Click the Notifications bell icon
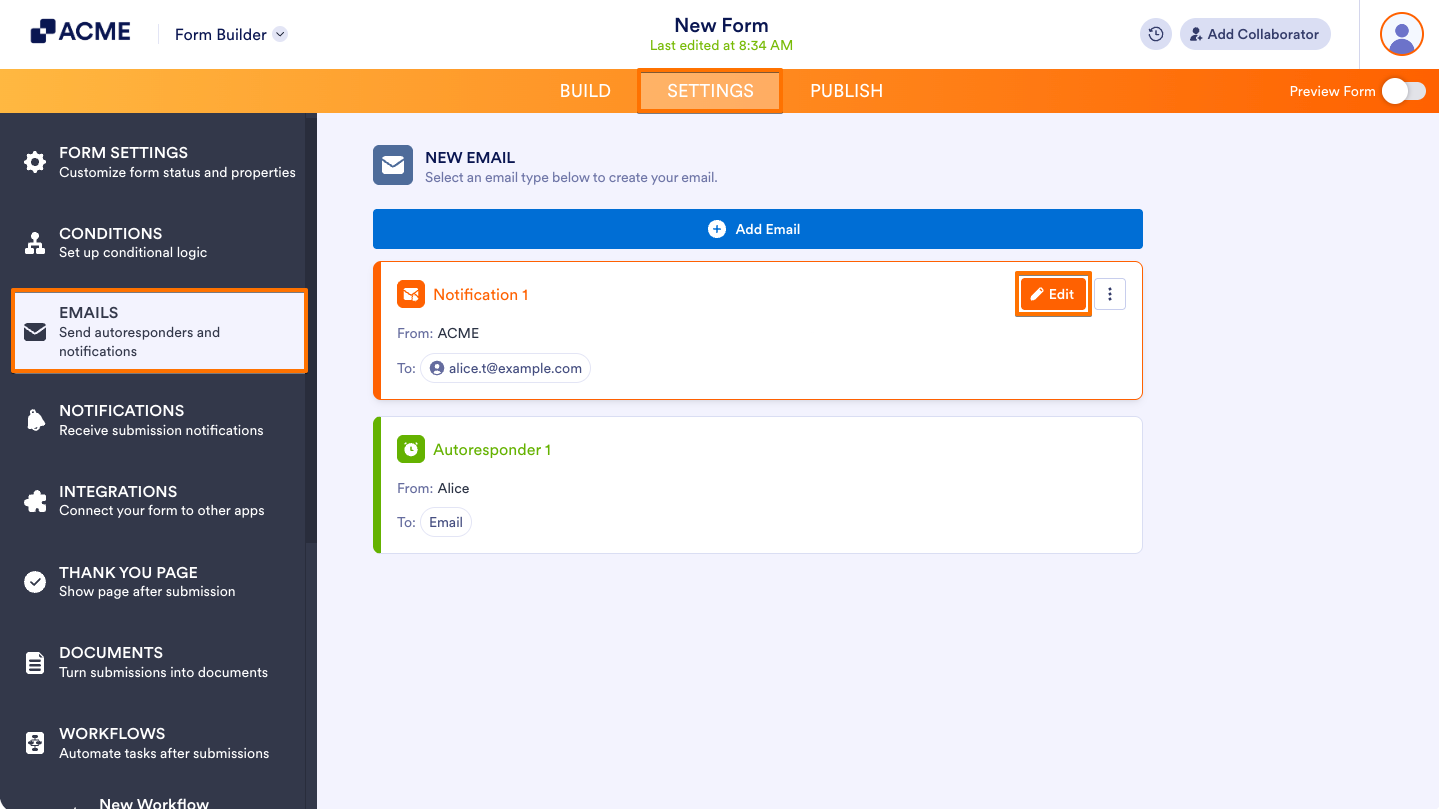 [x=35, y=420]
